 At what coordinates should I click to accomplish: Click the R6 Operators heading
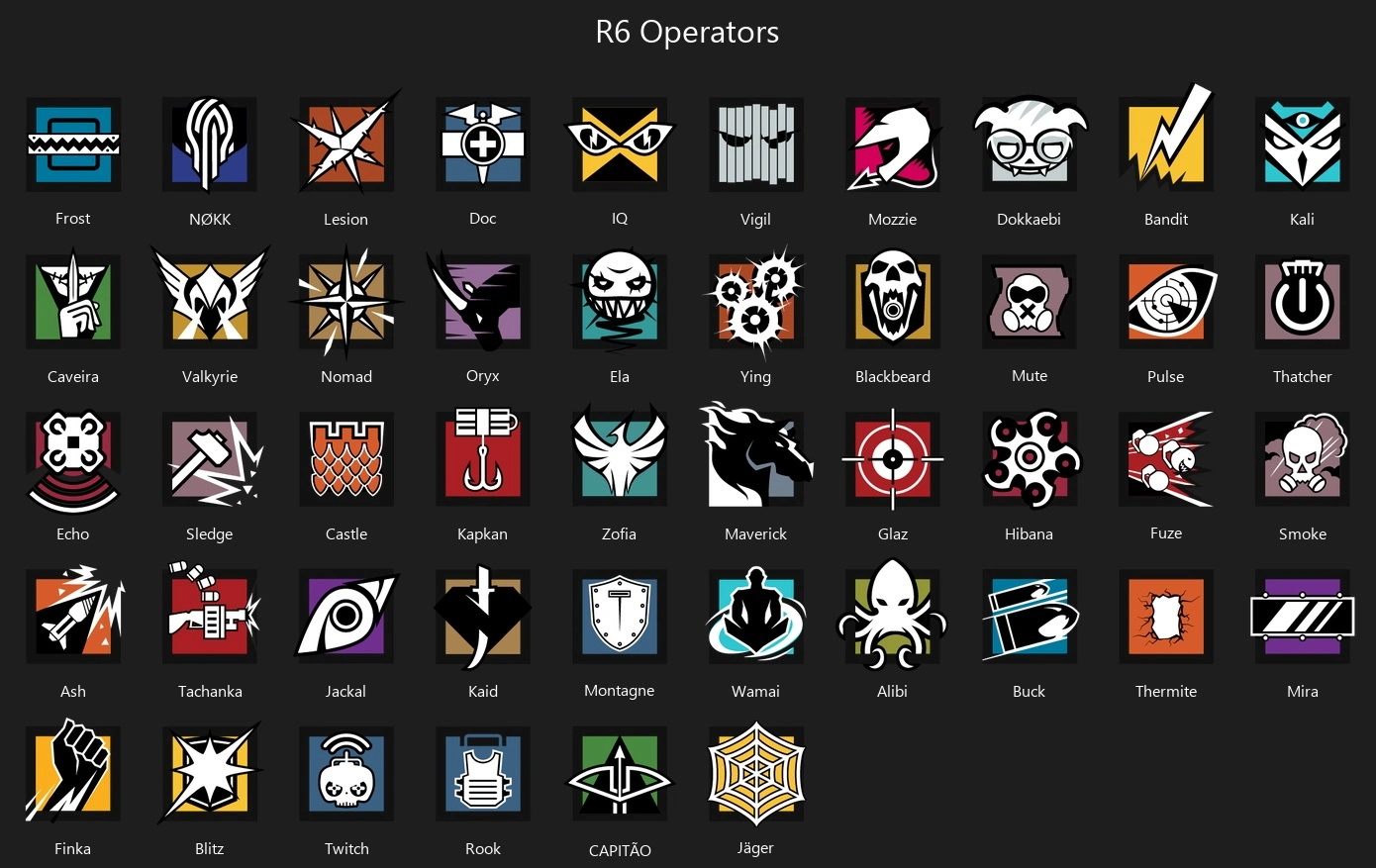(x=687, y=32)
